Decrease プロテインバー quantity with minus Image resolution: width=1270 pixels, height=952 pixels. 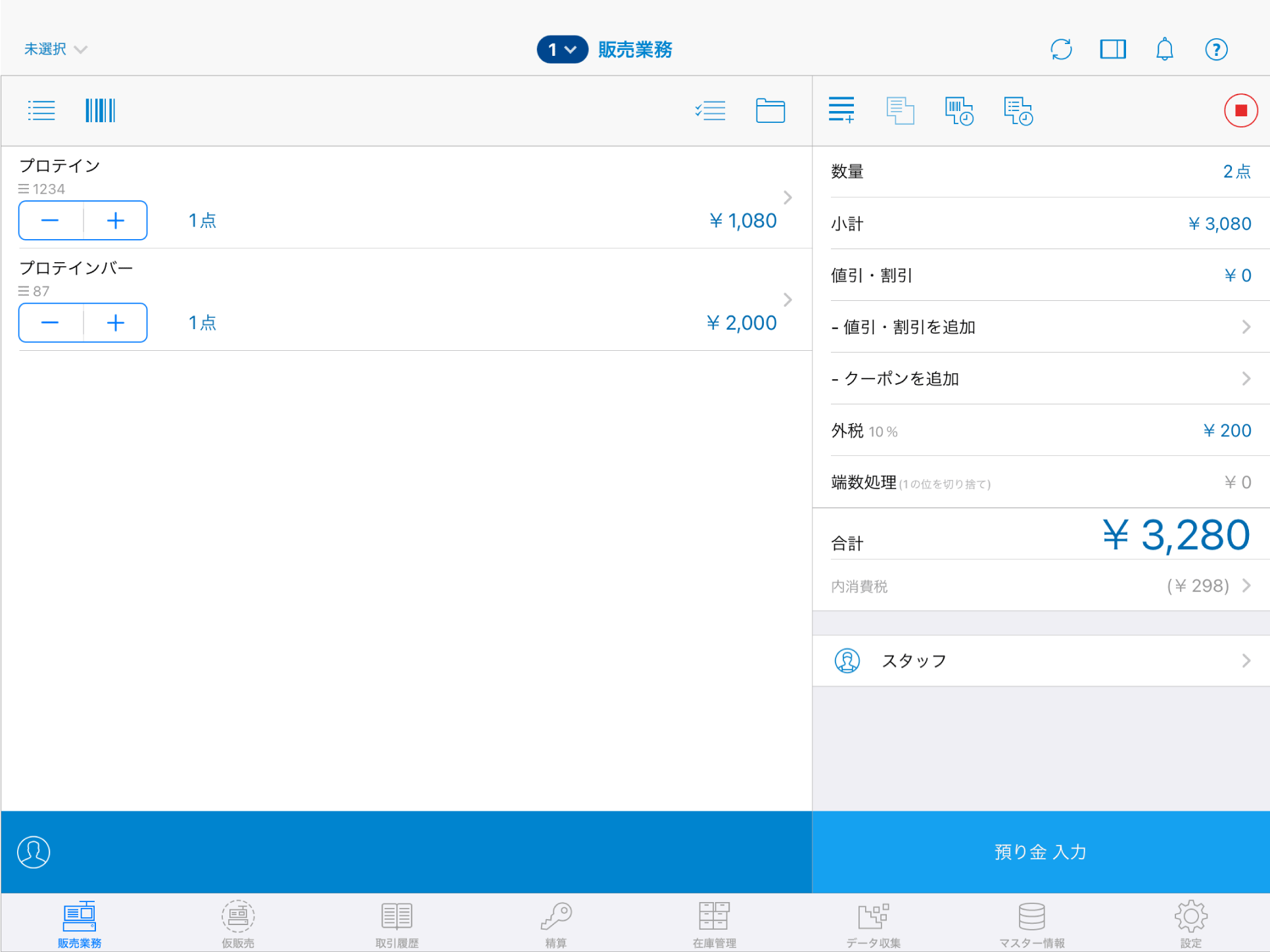[51, 323]
